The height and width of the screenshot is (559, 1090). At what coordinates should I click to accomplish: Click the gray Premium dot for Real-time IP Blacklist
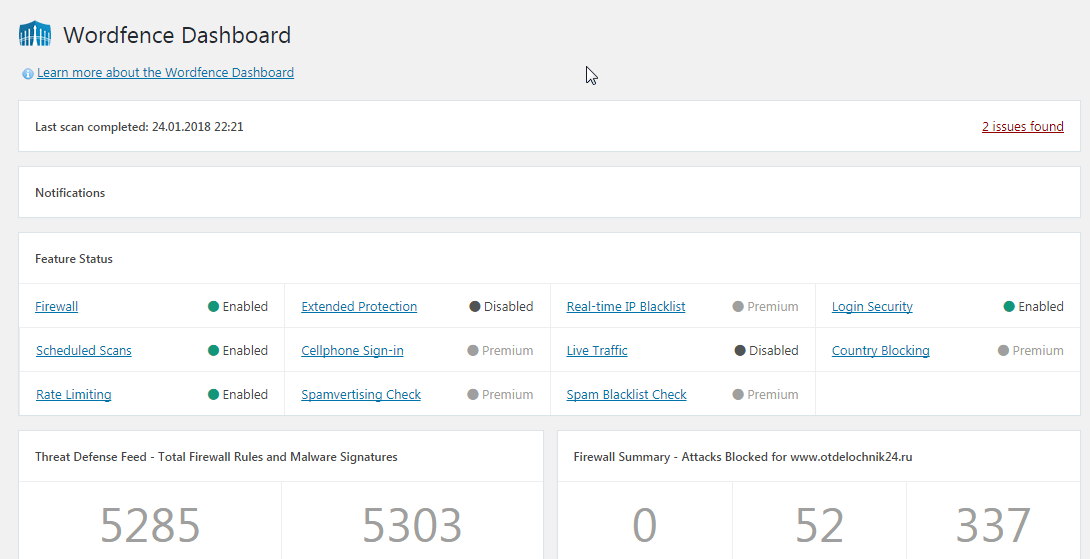738,307
